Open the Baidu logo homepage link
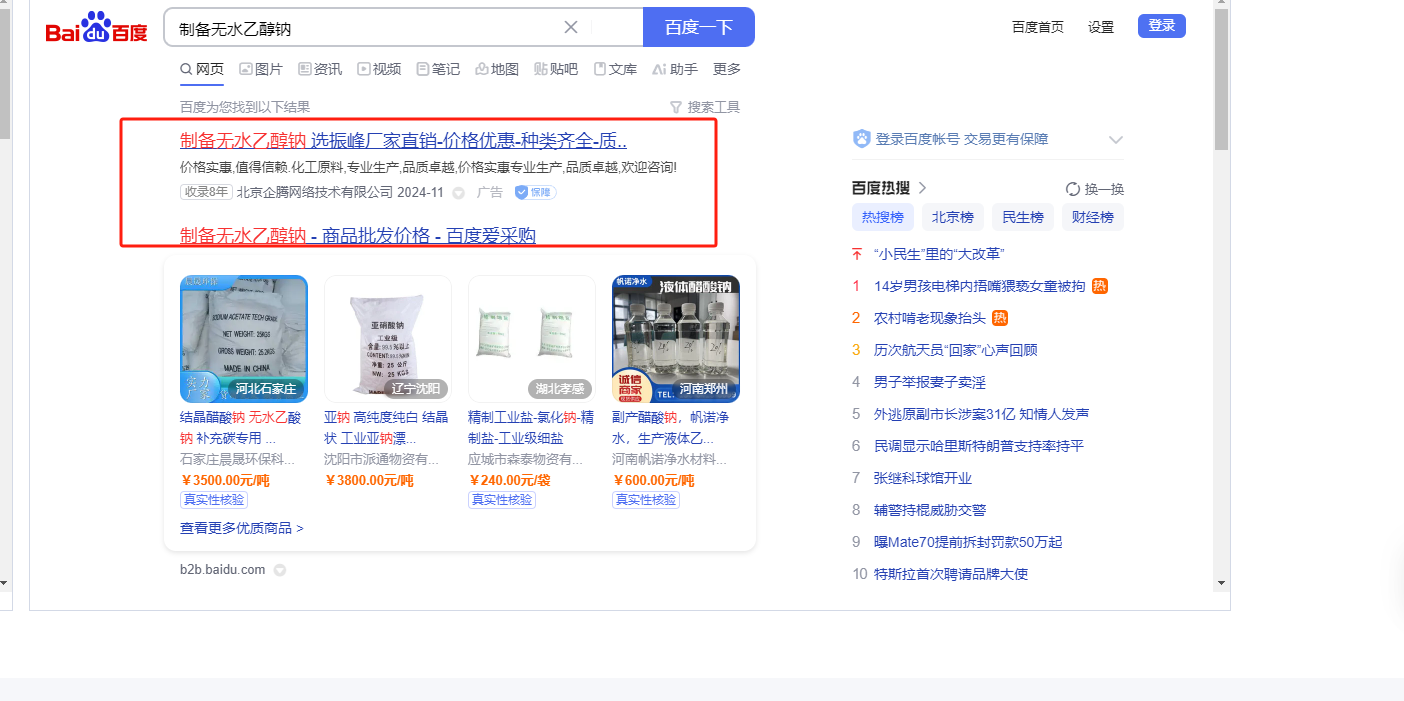Image resolution: width=1404 pixels, height=701 pixels. pos(96,28)
